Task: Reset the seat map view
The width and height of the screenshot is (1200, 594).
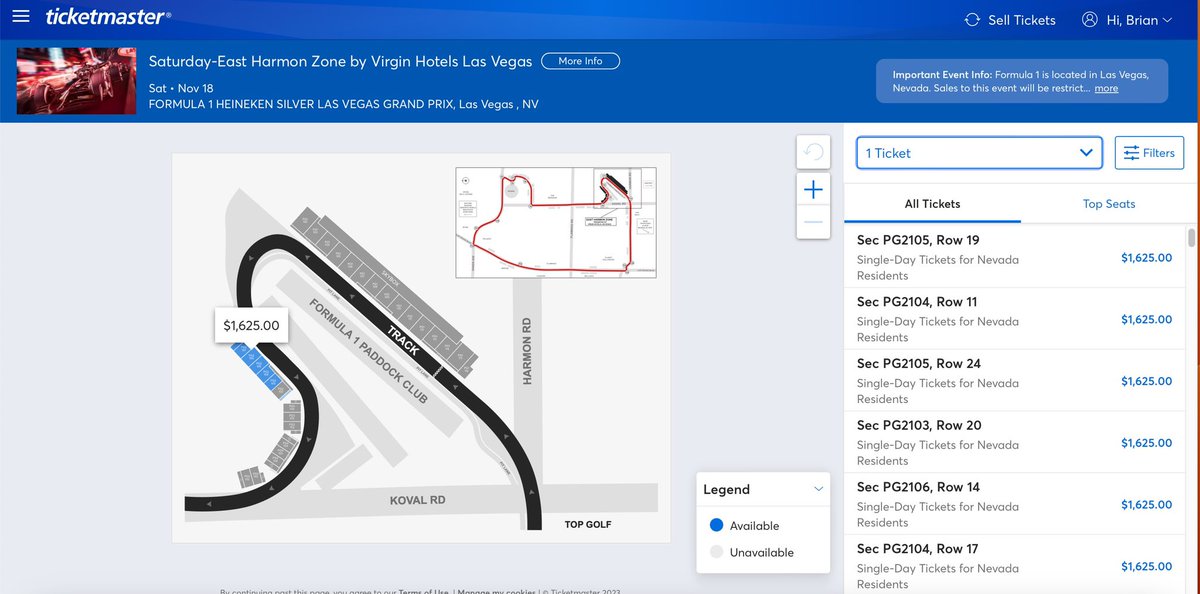Action: click(x=814, y=153)
